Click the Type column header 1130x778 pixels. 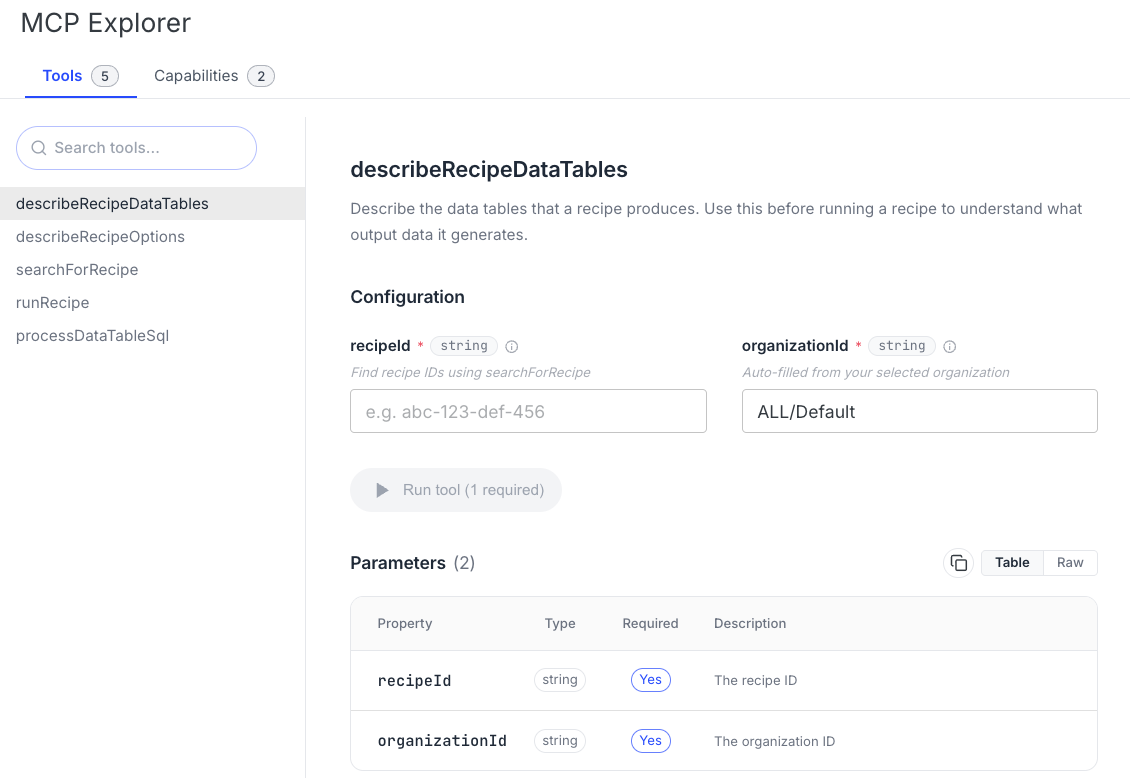560,623
